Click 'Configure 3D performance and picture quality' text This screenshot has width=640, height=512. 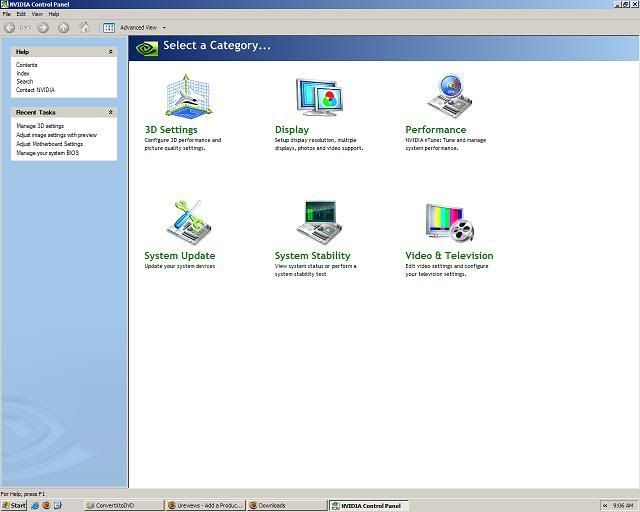pyautogui.click(x=183, y=144)
